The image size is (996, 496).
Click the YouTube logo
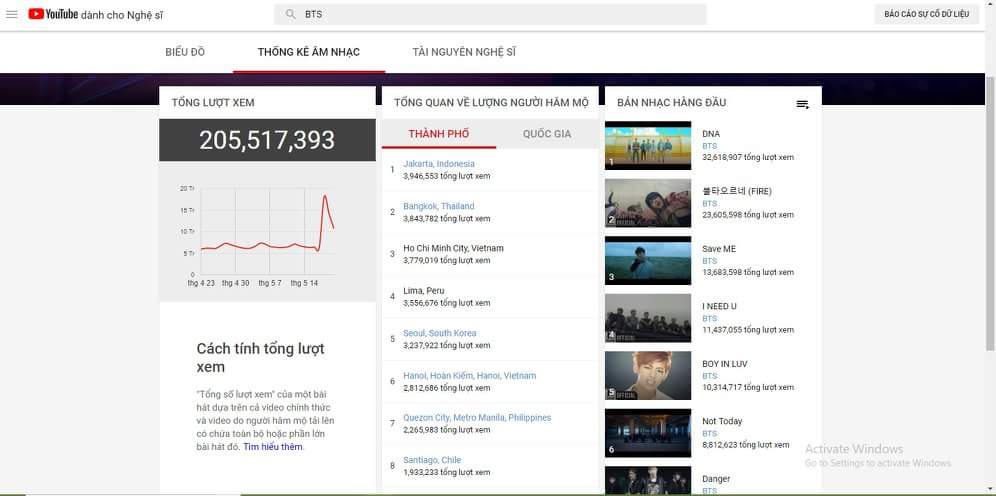[x=53, y=14]
